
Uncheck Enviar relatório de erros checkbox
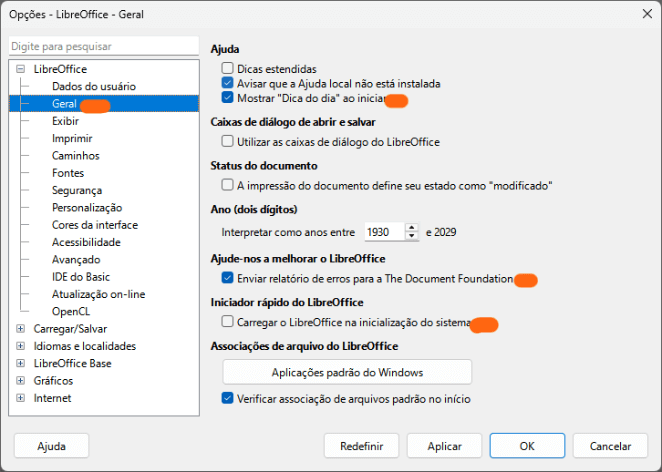click(x=227, y=278)
